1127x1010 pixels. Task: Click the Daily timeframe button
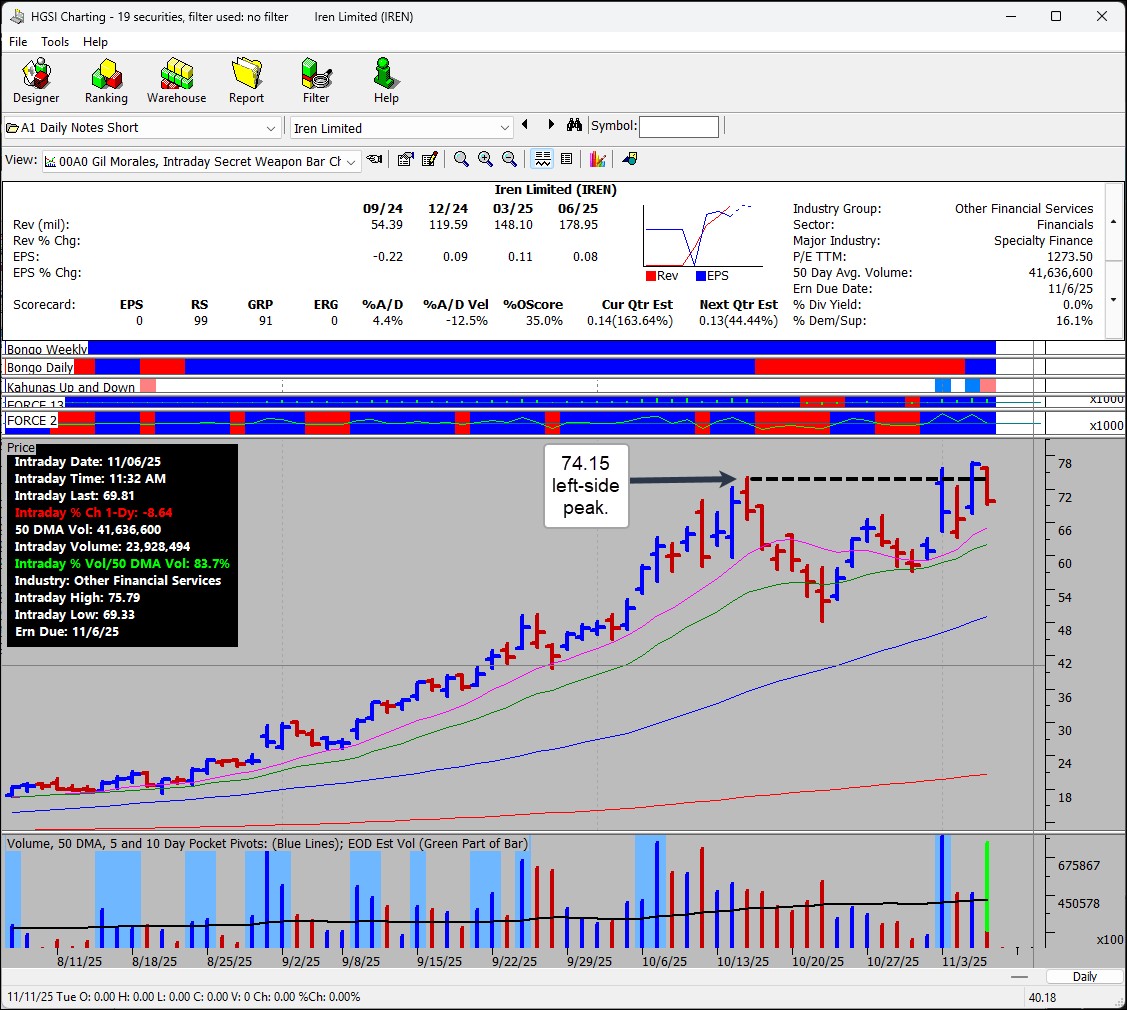pos(1084,977)
